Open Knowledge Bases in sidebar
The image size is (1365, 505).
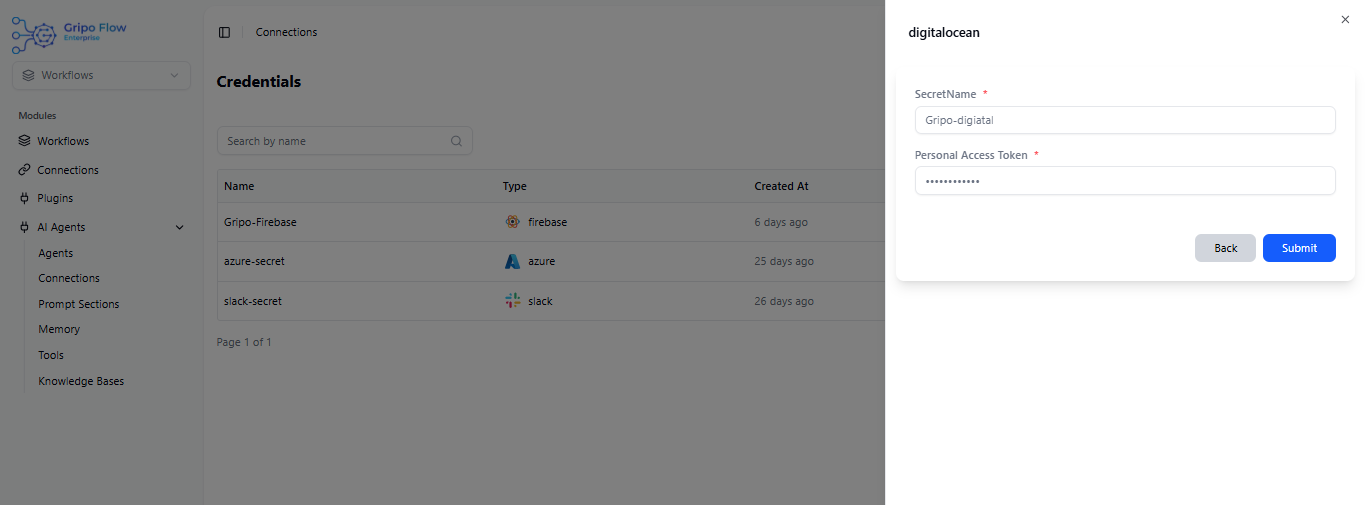(x=81, y=381)
